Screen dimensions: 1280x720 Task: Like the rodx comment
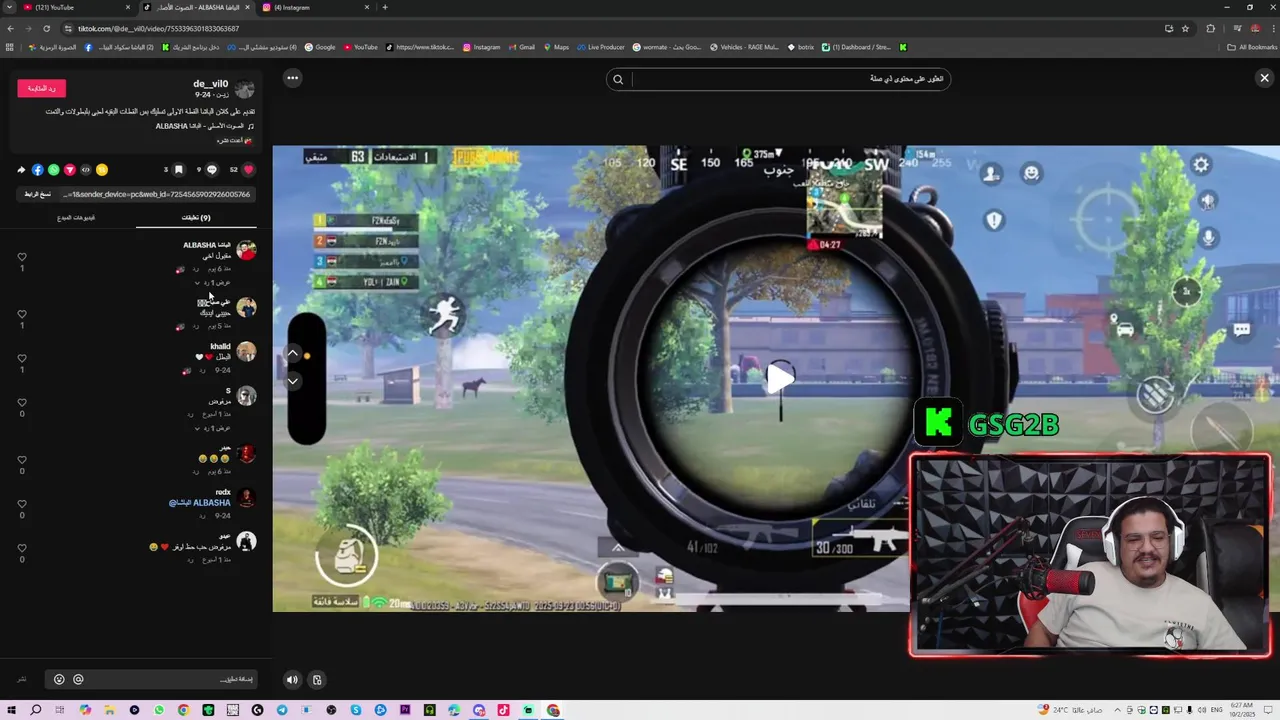22,504
